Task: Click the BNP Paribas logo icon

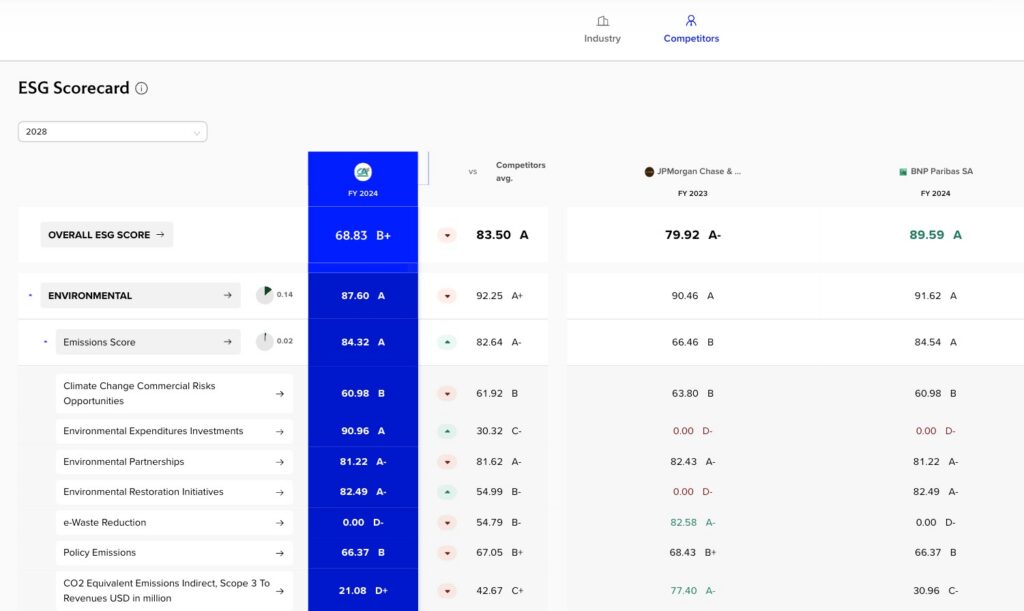Action: [902, 172]
